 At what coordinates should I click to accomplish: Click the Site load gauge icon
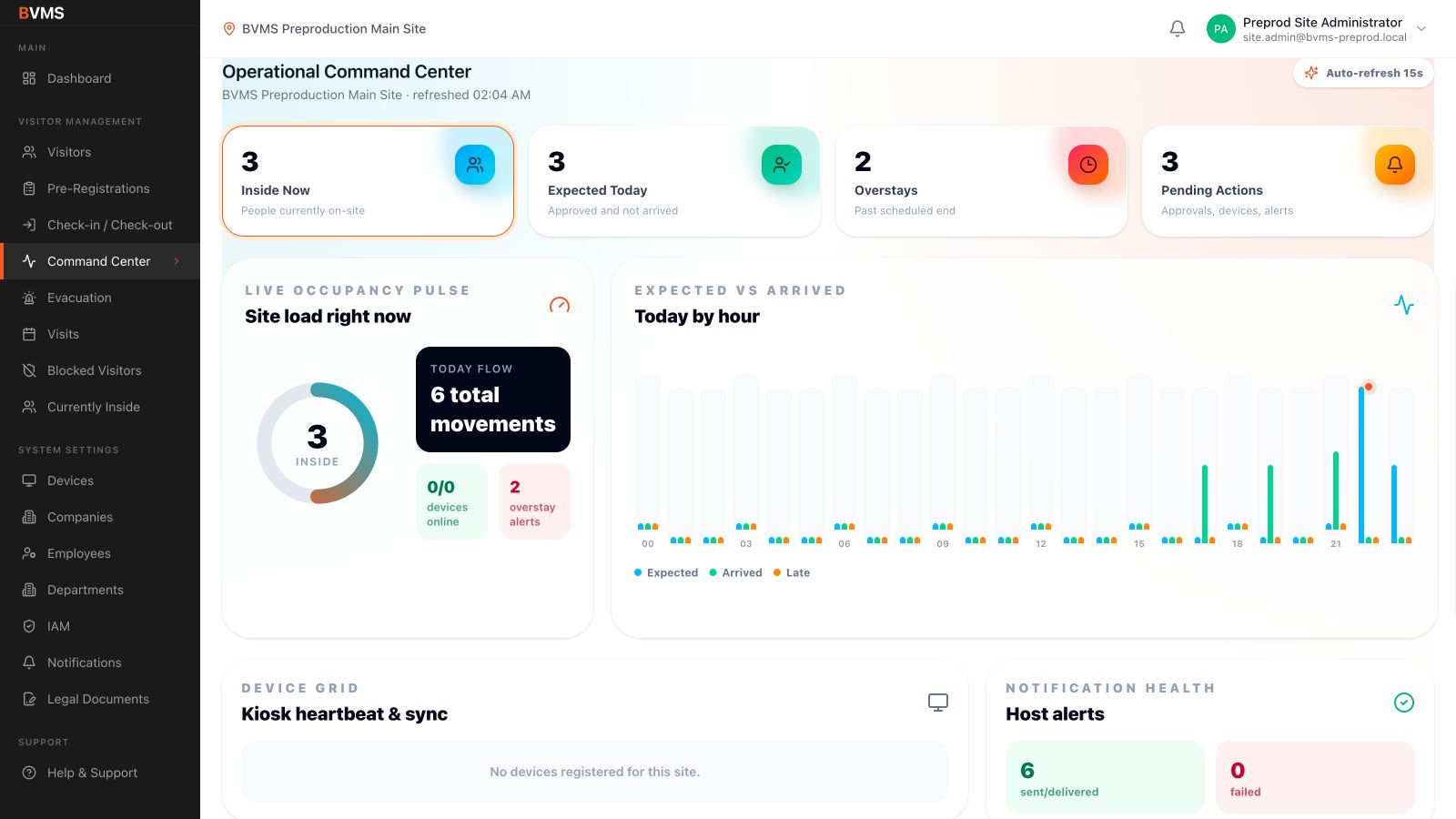[x=560, y=305]
